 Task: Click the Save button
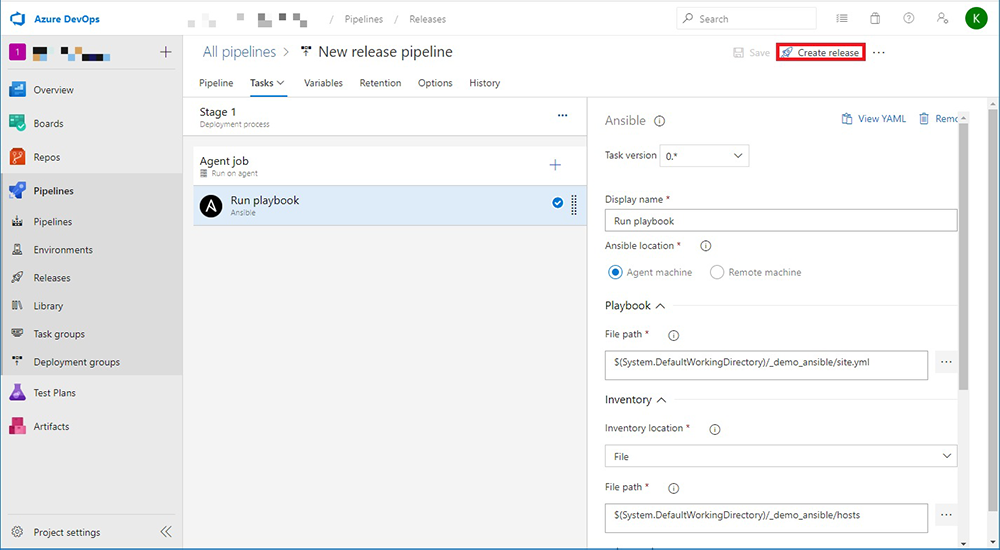(x=751, y=52)
